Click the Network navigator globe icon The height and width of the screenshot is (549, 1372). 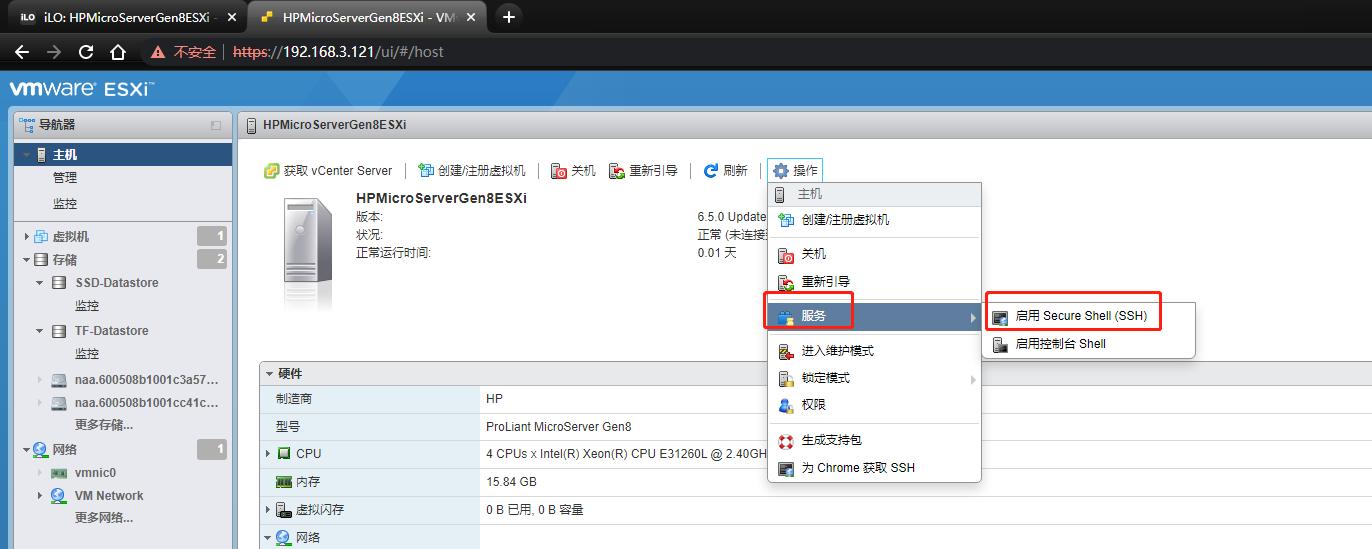click(41, 450)
